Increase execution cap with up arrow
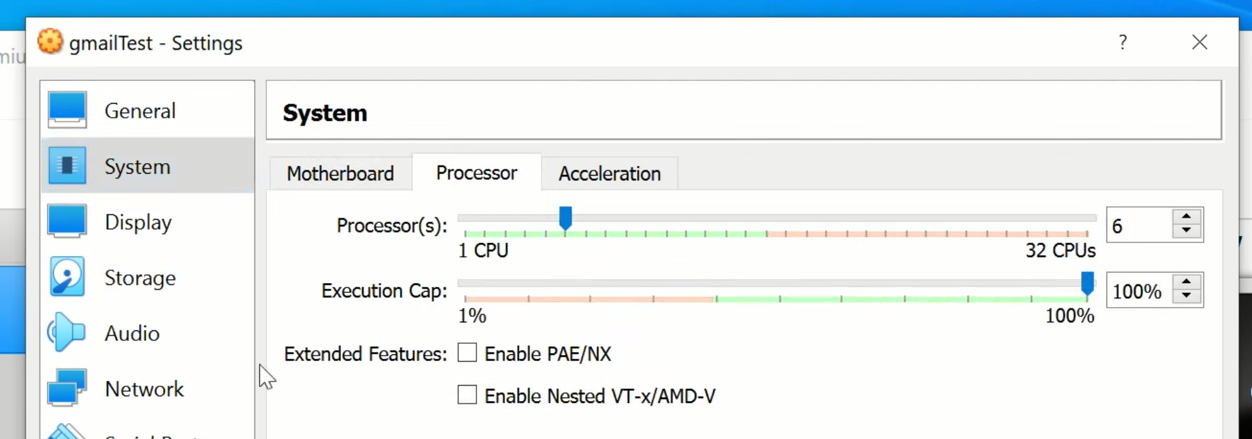 pos(1187,282)
